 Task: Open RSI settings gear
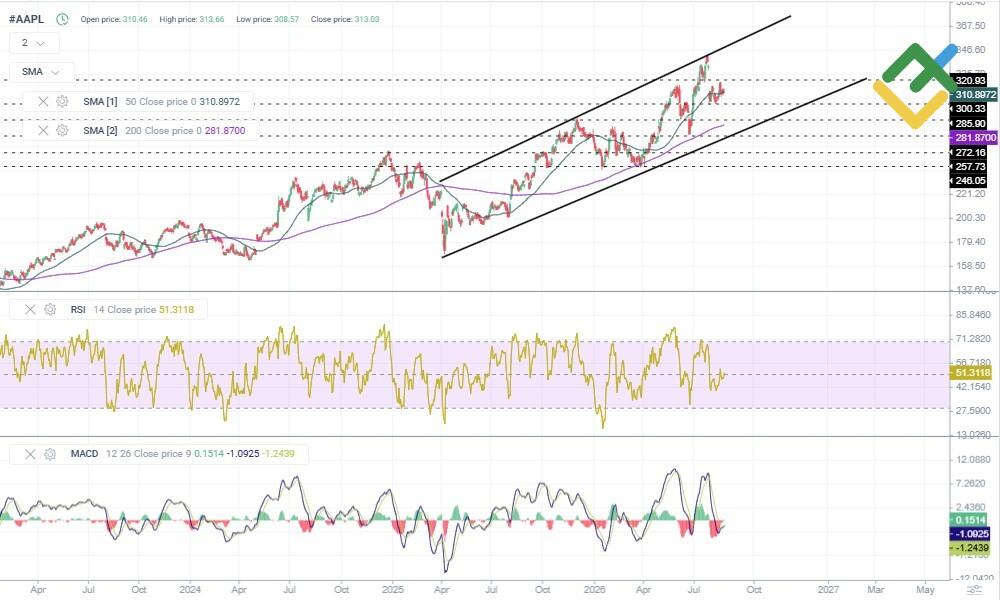pos(50,309)
